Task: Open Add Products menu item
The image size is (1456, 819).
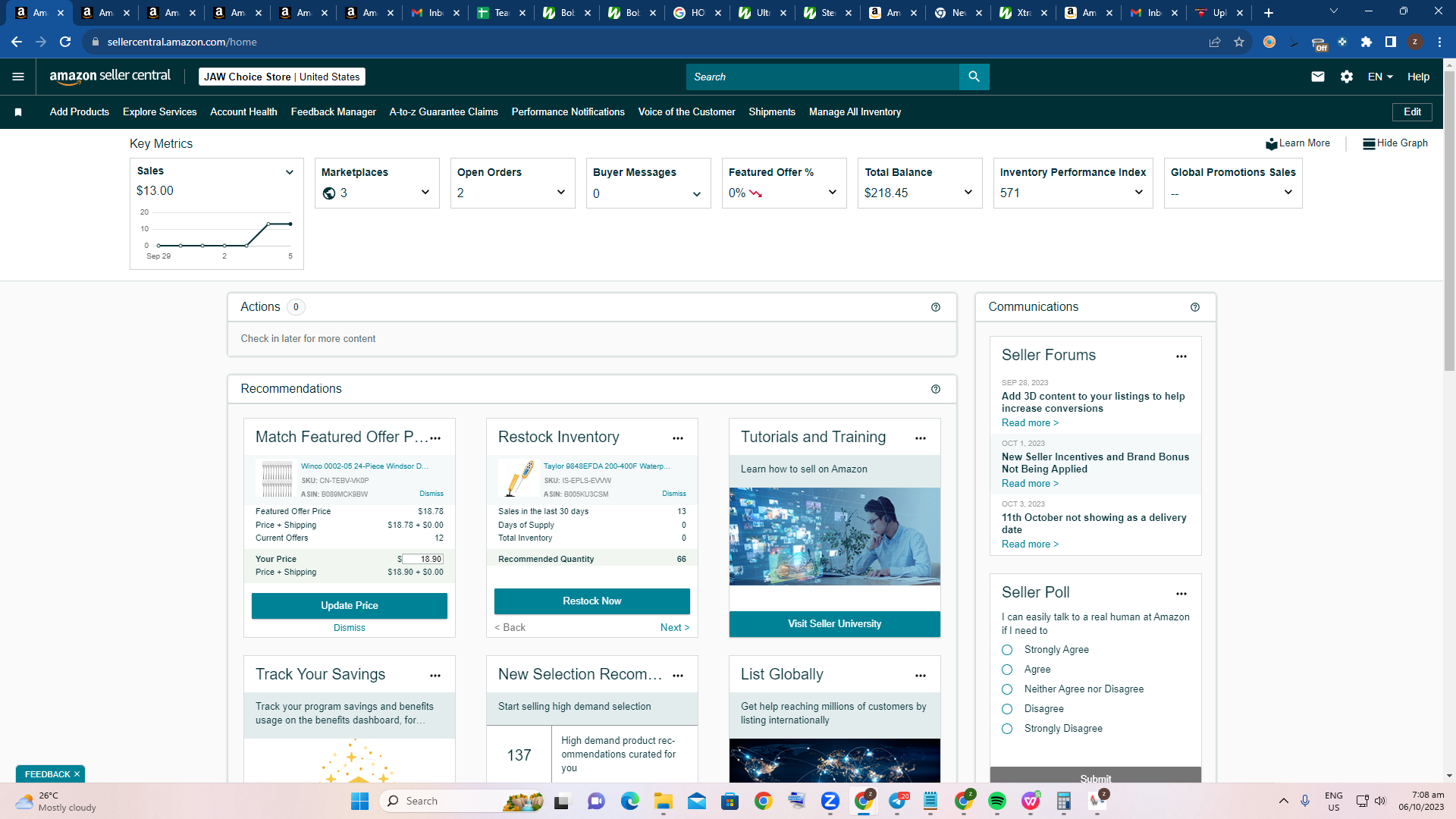Action: pyautogui.click(x=80, y=112)
